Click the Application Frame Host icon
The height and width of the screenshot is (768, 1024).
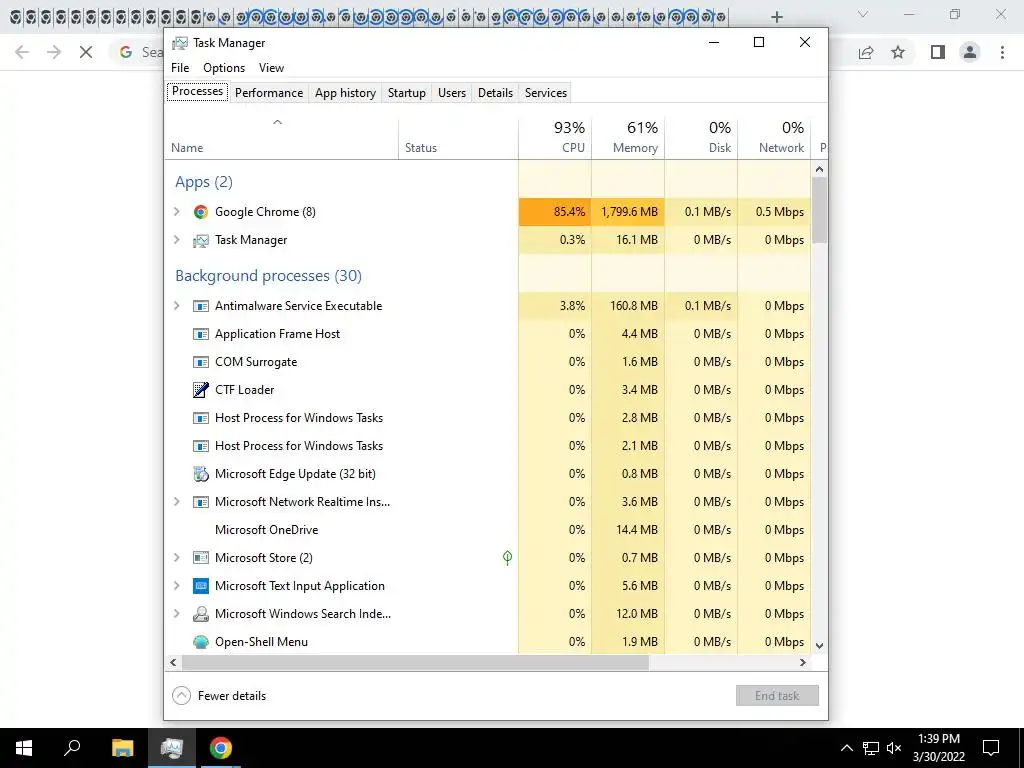200,334
